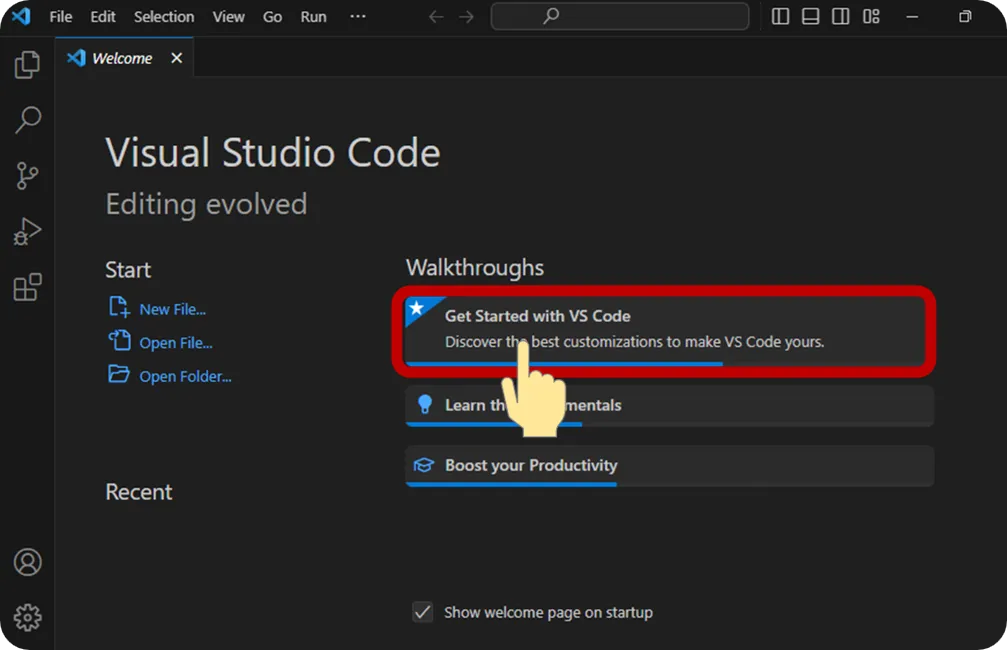The height and width of the screenshot is (650, 1007).
Task: Click the Accounts icon
Action: pos(27,562)
